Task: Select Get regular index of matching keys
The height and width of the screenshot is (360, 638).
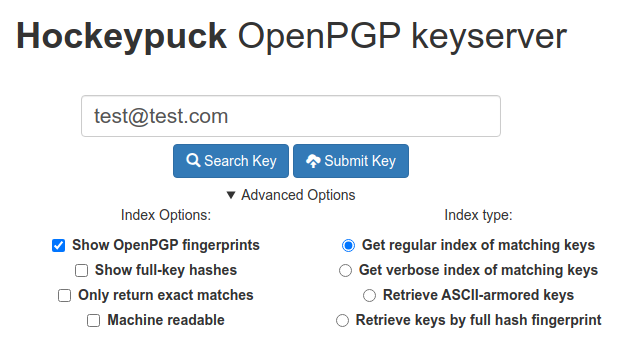Action: [x=348, y=245]
